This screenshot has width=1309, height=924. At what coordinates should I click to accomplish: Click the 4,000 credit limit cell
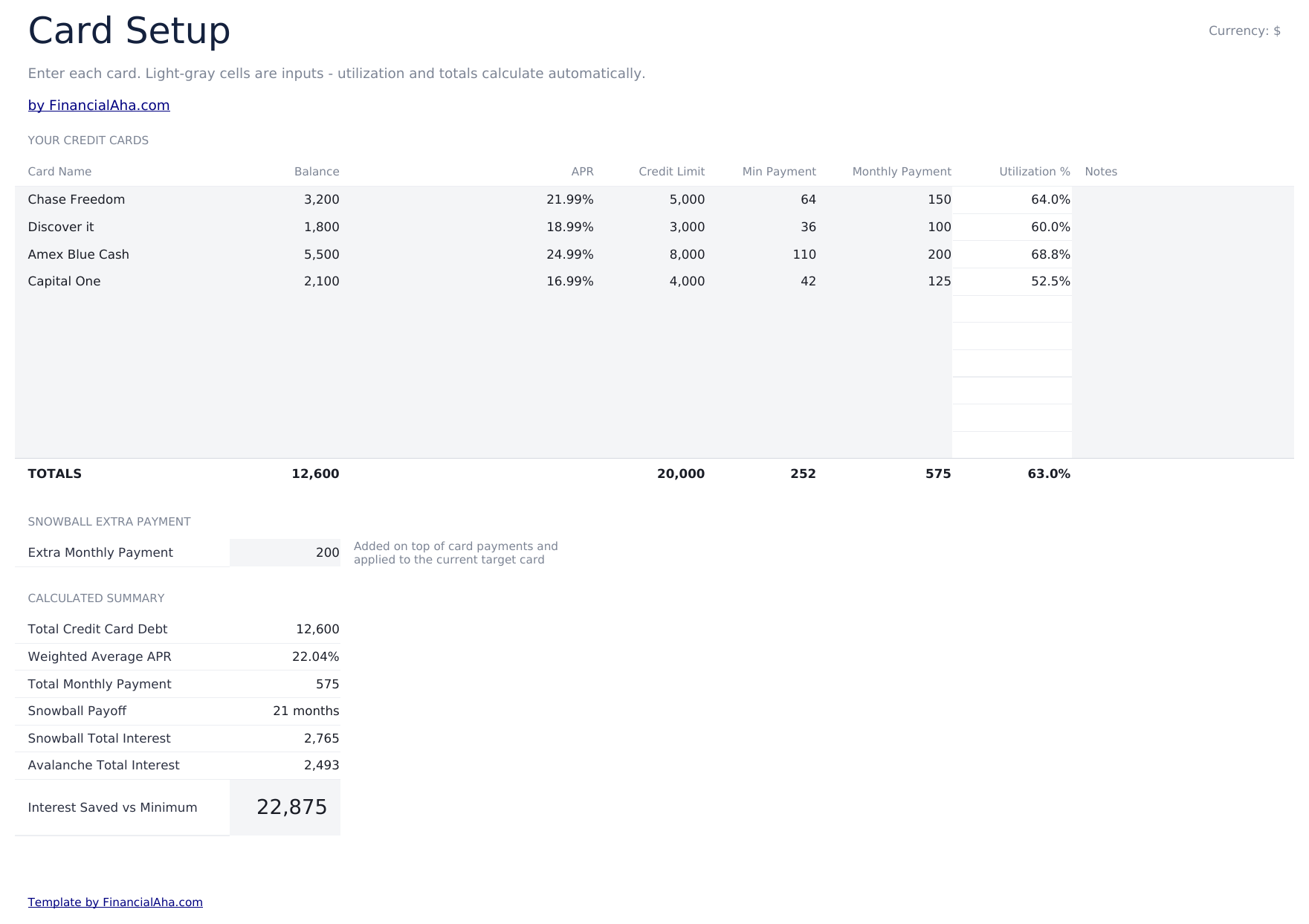point(651,282)
